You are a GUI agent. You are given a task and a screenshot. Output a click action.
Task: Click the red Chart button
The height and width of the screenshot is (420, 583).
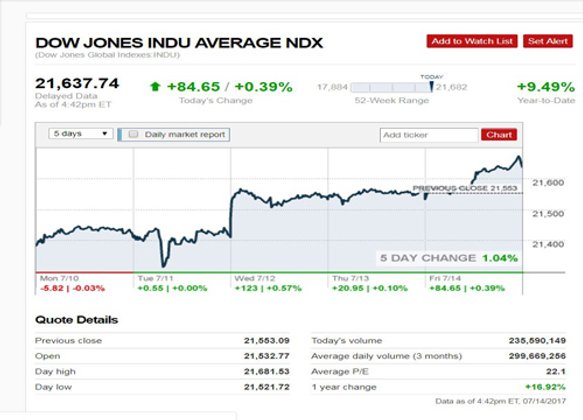pos(499,135)
